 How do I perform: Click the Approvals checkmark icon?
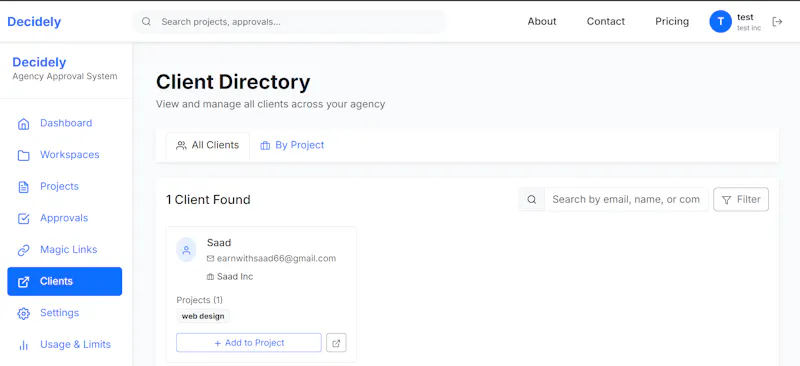coord(23,218)
